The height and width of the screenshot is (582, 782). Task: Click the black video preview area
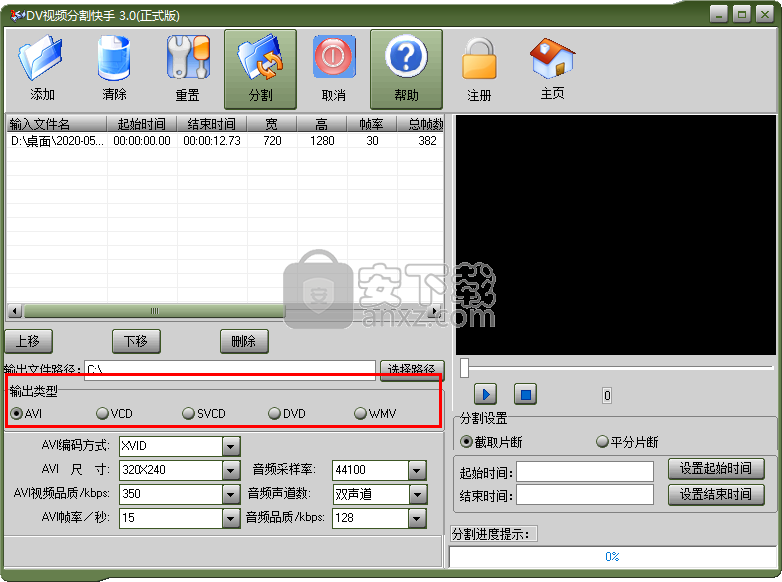pos(616,235)
